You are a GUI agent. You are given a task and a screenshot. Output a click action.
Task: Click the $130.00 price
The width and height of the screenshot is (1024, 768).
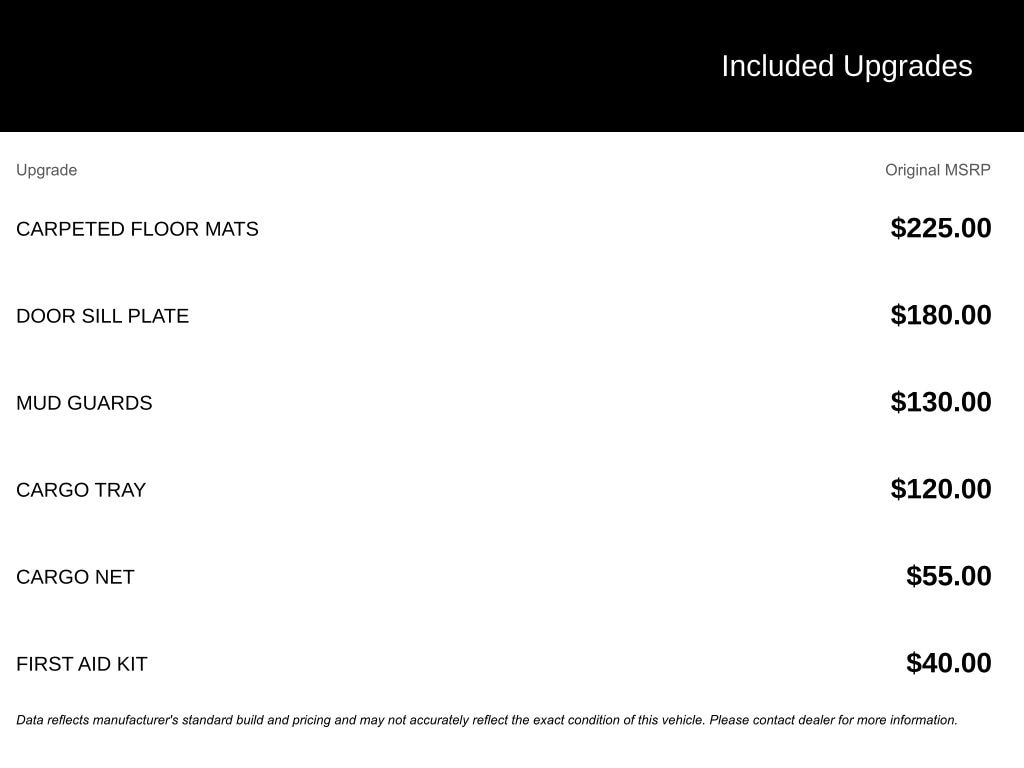pyautogui.click(x=941, y=402)
